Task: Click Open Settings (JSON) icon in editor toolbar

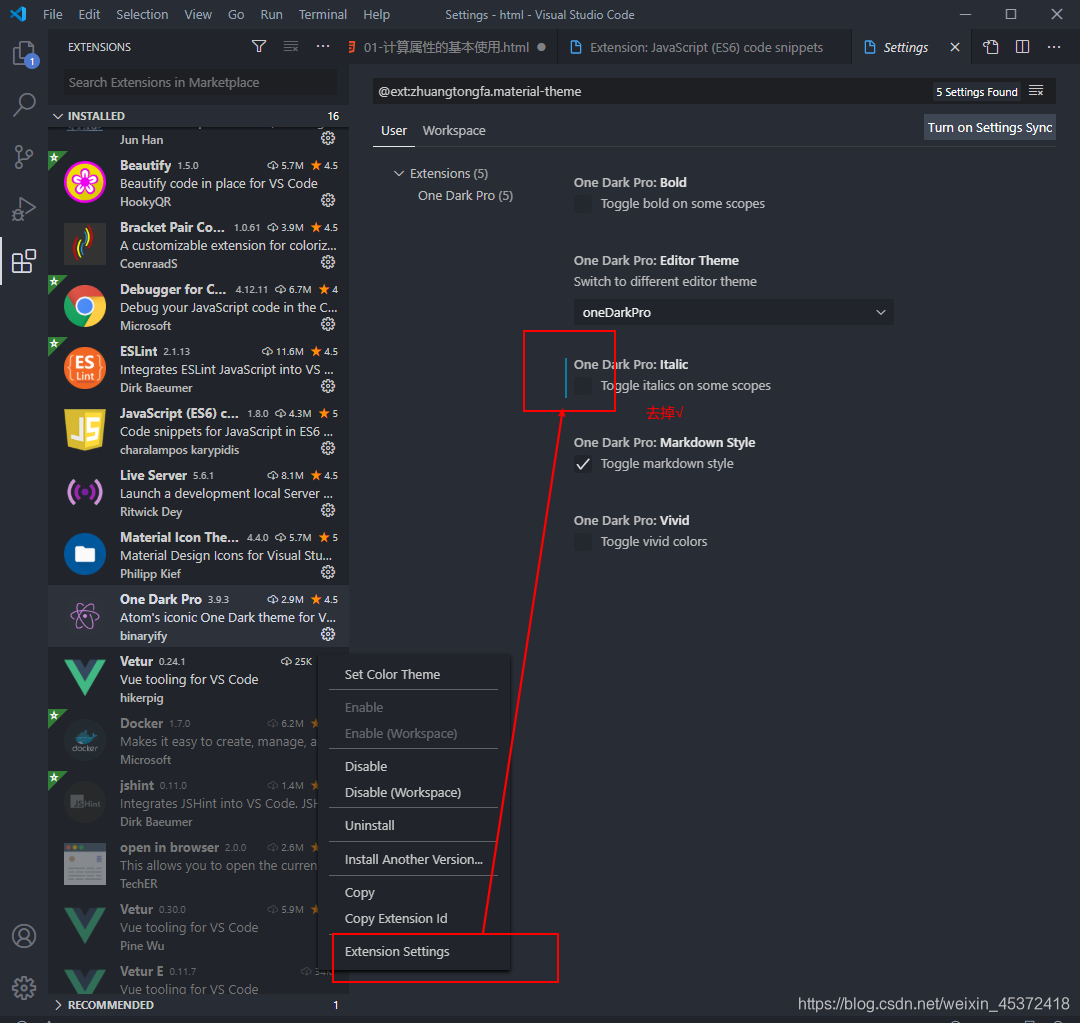Action: click(x=990, y=47)
